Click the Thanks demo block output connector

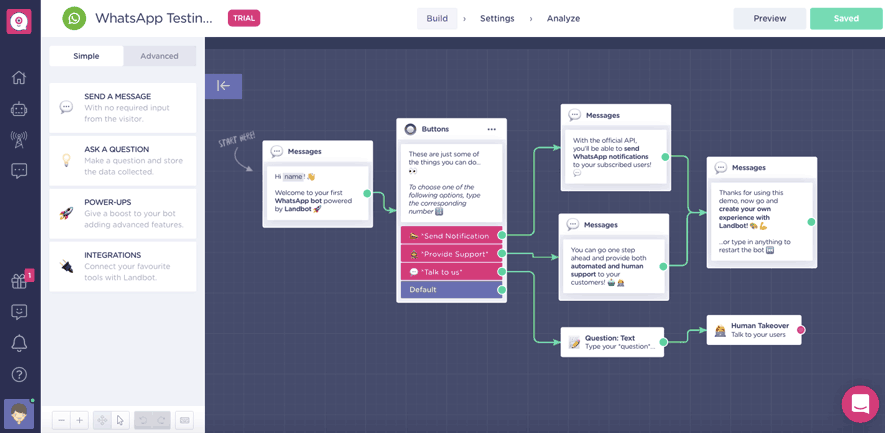coord(811,222)
